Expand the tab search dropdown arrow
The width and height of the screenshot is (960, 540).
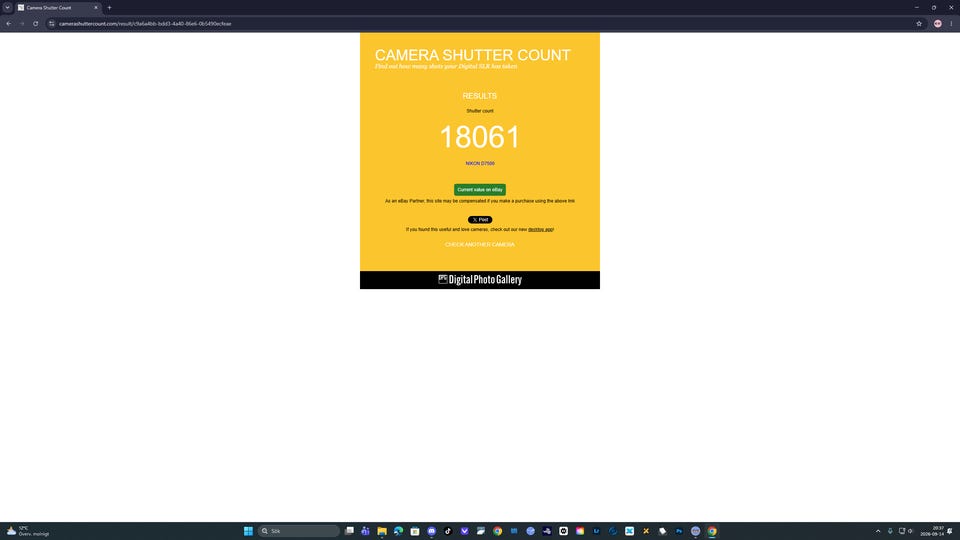[7, 8]
